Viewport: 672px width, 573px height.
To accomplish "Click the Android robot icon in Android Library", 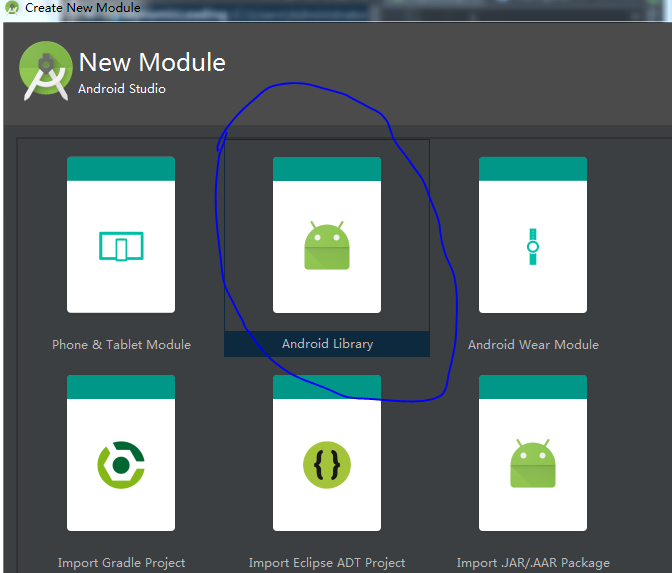I will click(x=327, y=246).
